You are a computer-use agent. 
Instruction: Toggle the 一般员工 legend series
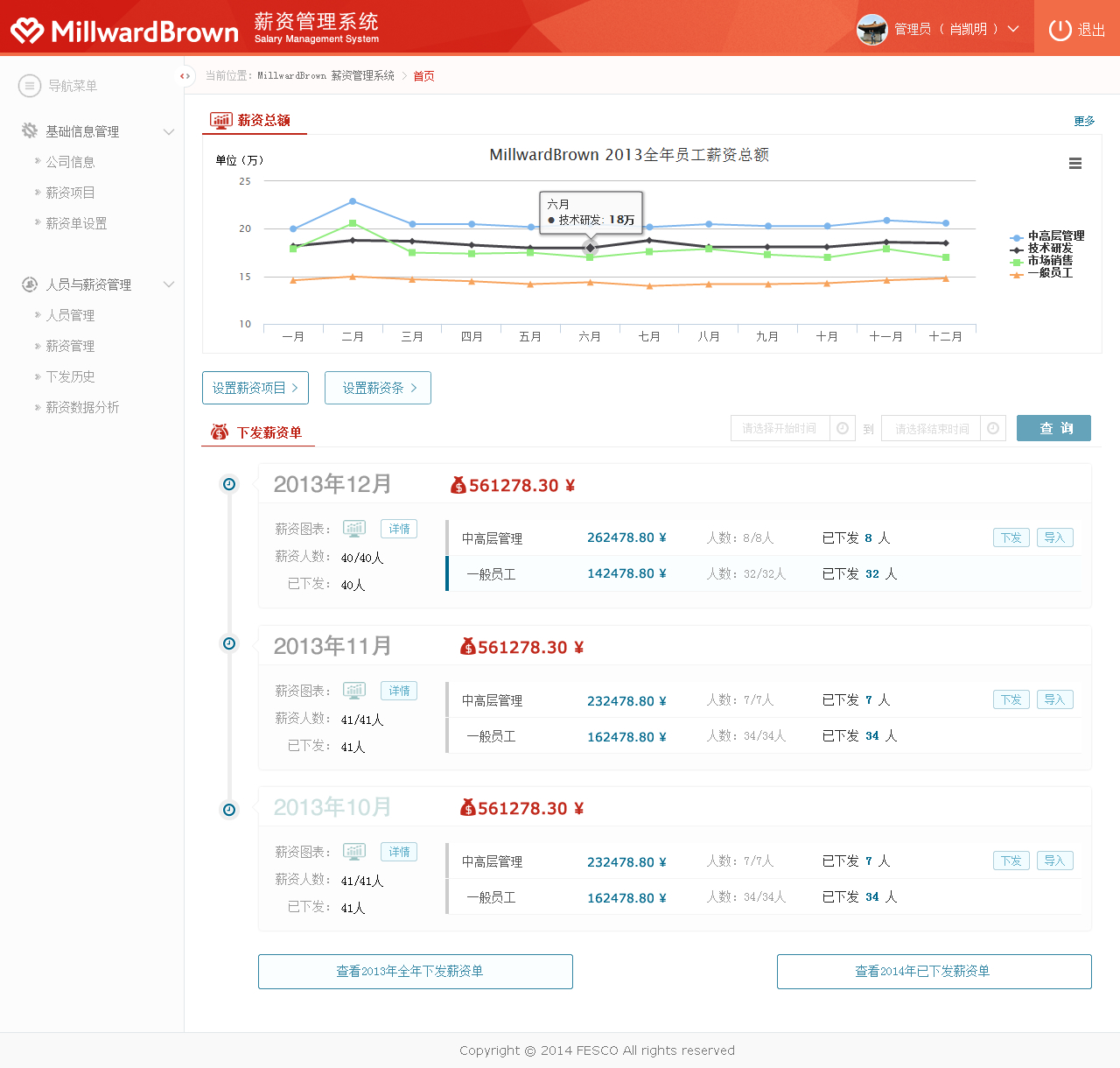pos(1040,273)
